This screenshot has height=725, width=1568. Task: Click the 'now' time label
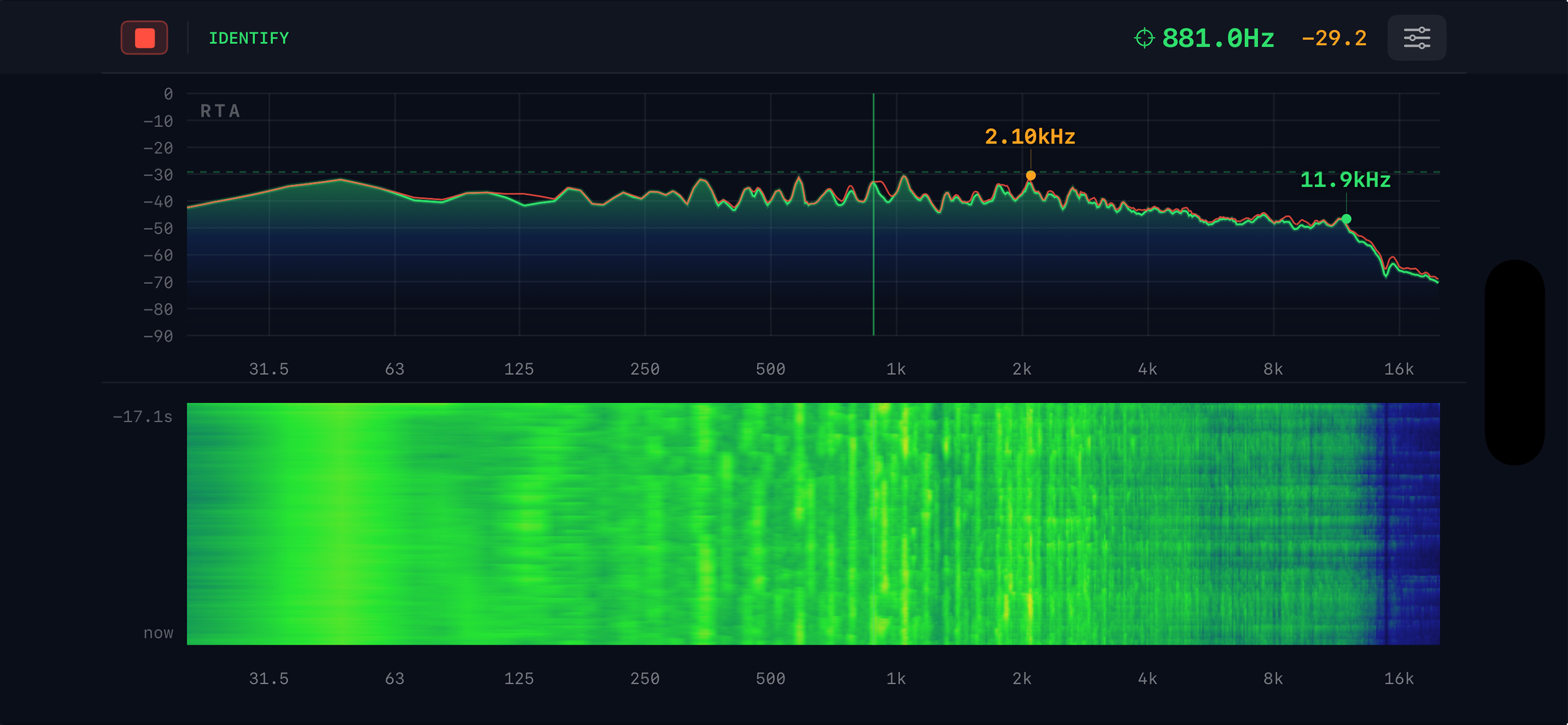pyautogui.click(x=158, y=633)
